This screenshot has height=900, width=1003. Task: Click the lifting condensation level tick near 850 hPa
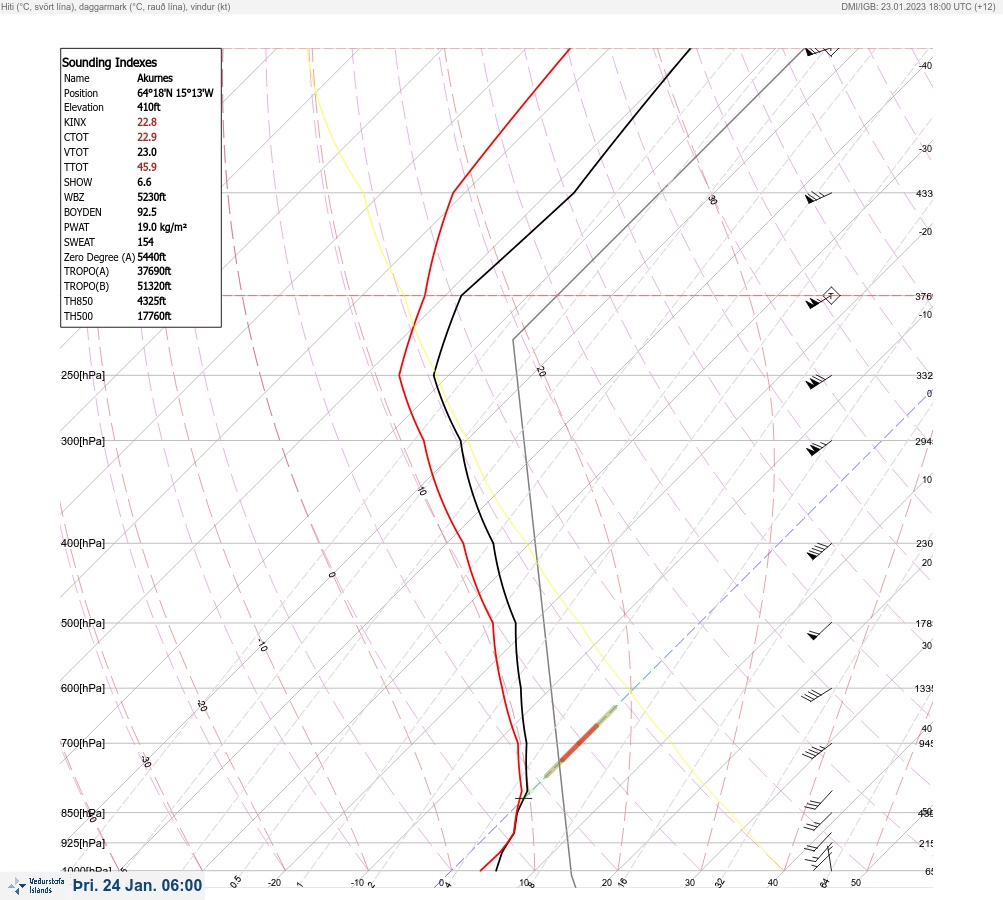[x=523, y=798]
